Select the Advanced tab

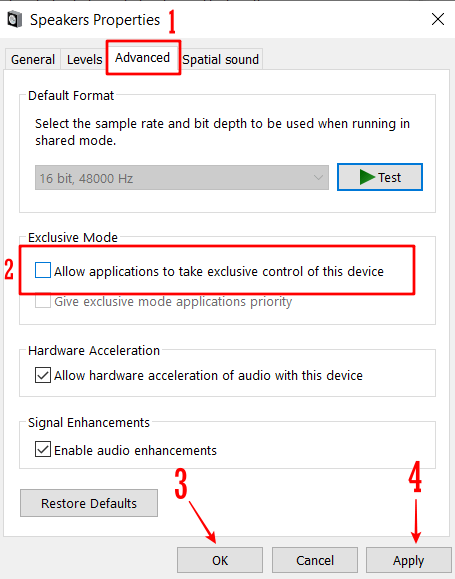(143, 58)
